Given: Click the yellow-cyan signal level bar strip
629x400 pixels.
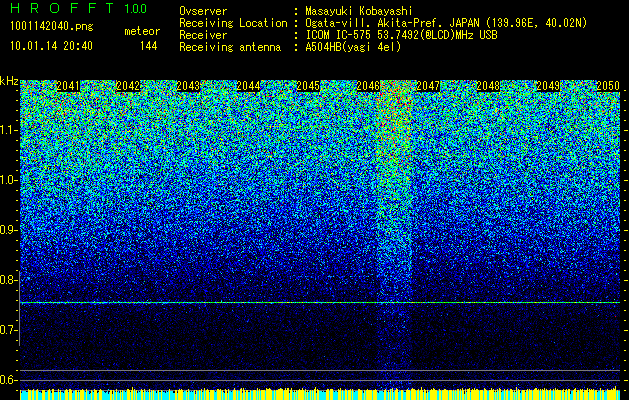Looking at the screenshot, I should tap(320, 394).
